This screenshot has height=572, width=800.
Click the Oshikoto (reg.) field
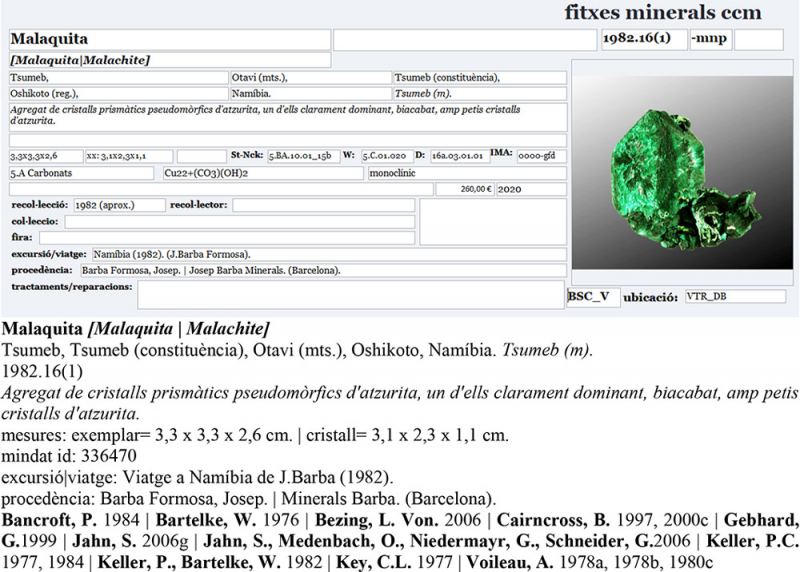pos(117,92)
